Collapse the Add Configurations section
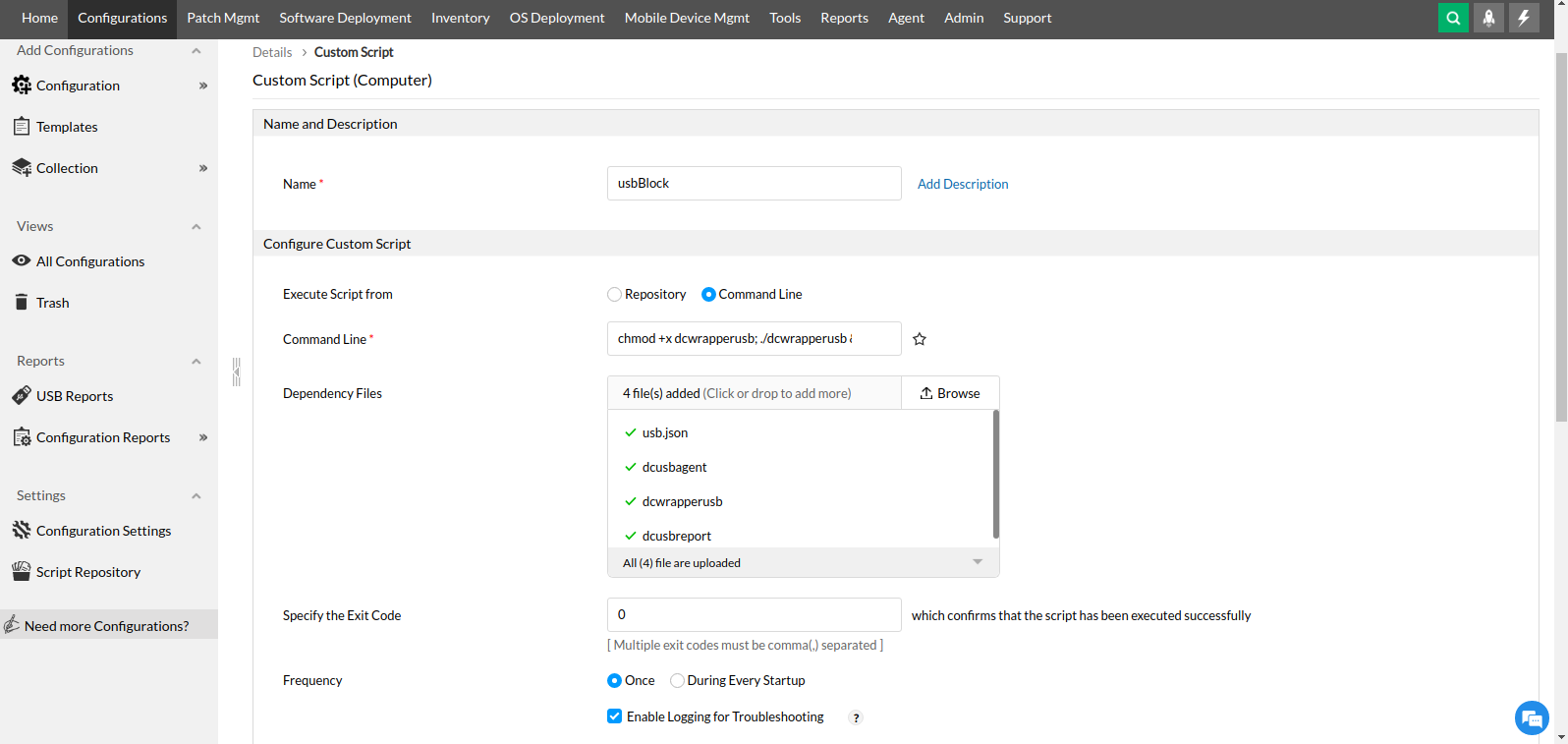 click(196, 51)
